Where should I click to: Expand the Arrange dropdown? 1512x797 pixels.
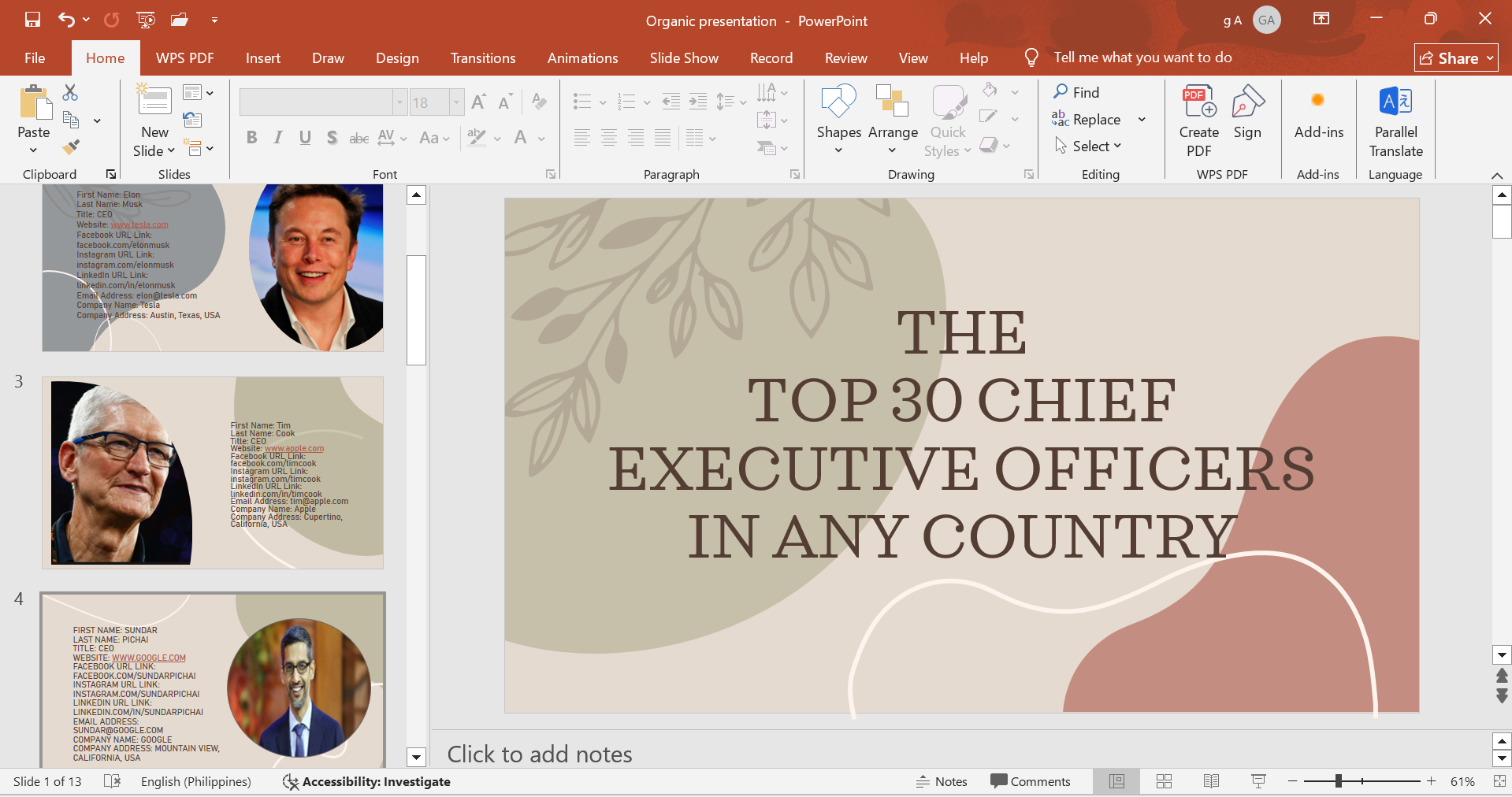coord(892,150)
